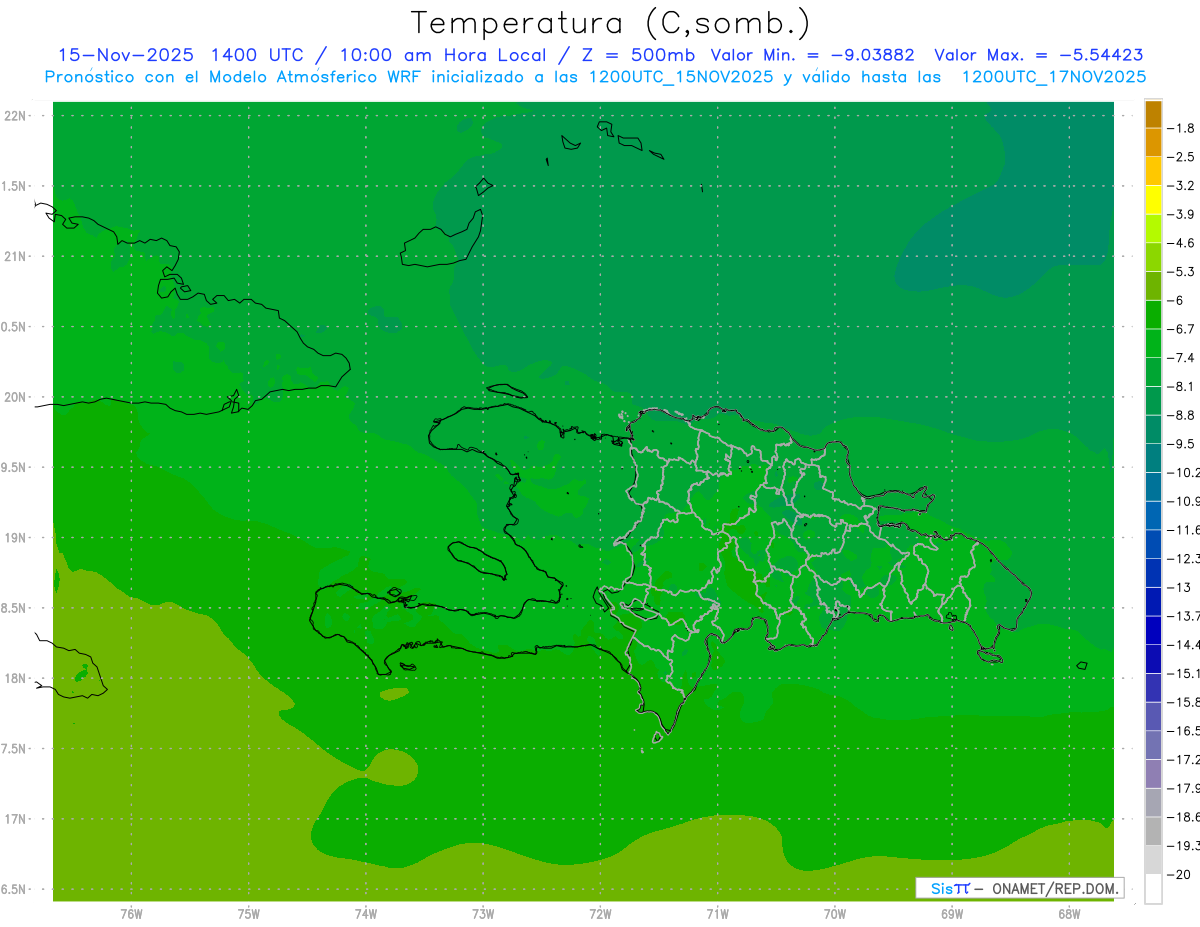Click the '71W' longitude label
Image resolution: width=1200 pixels, height=927 pixels.
click(717, 913)
